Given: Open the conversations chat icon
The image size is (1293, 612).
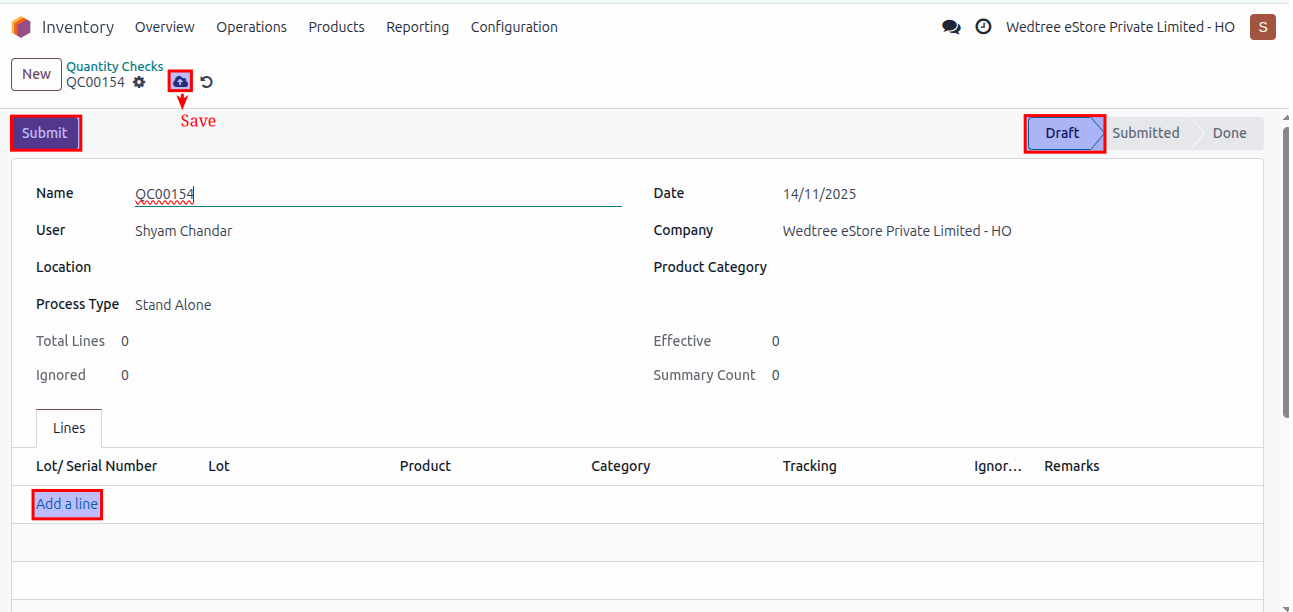Looking at the screenshot, I should (951, 27).
